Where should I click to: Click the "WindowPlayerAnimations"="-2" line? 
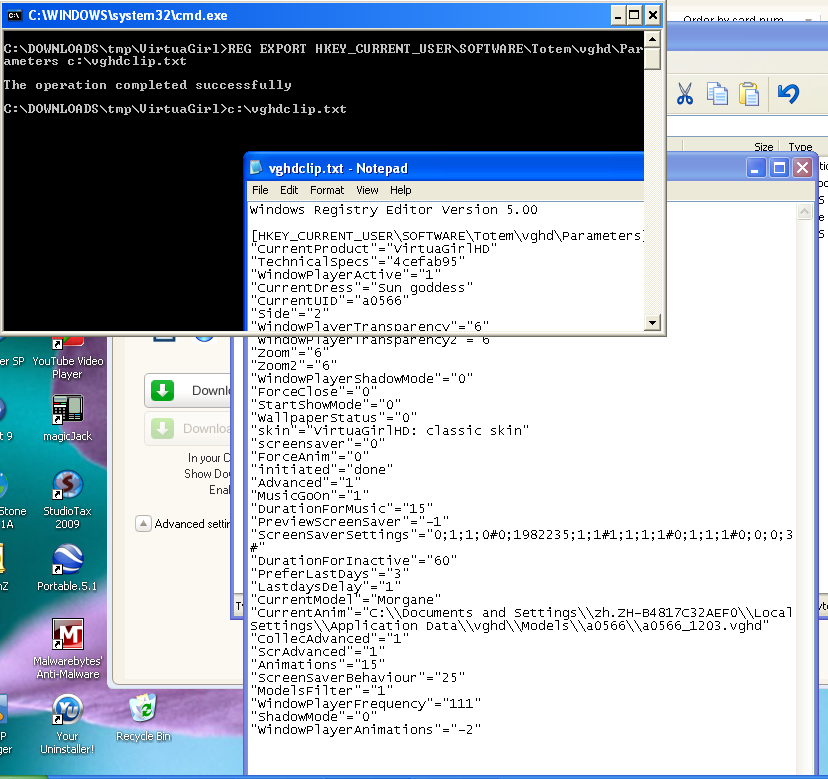(x=365, y=730)
